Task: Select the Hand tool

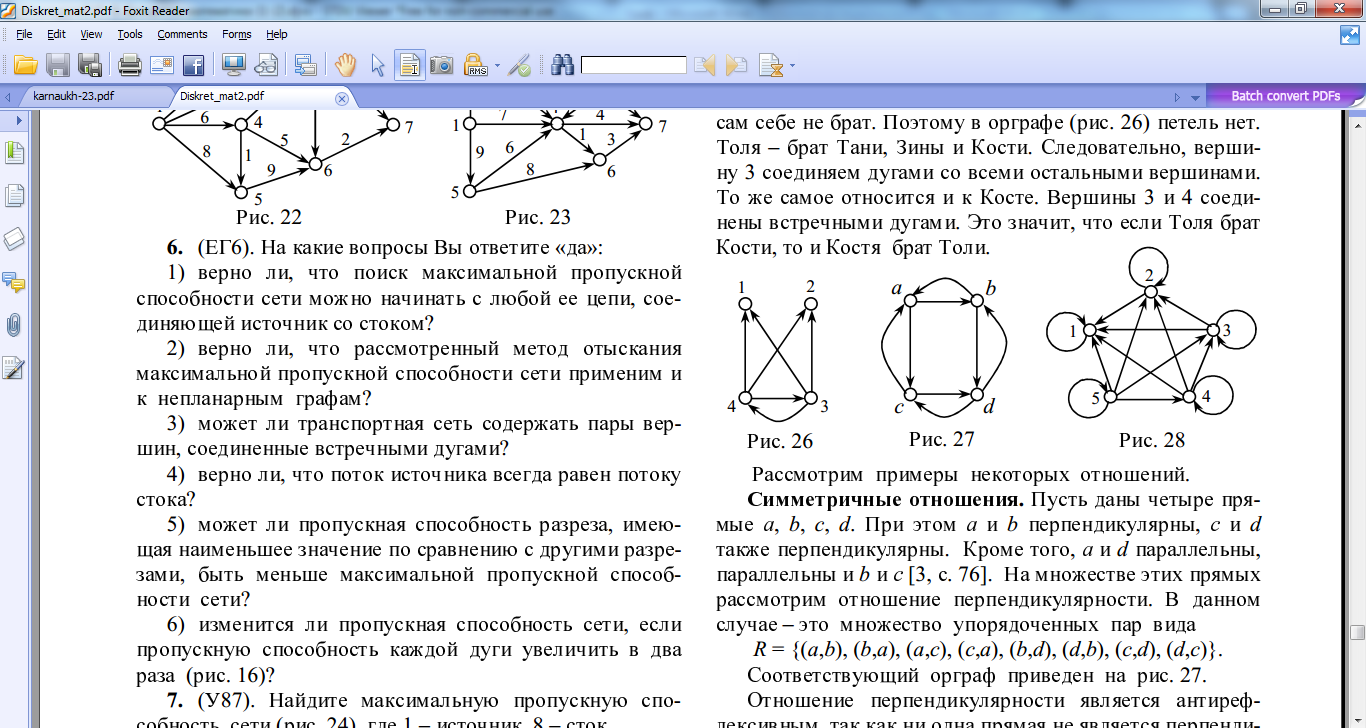Action: [x=346, y=66]
